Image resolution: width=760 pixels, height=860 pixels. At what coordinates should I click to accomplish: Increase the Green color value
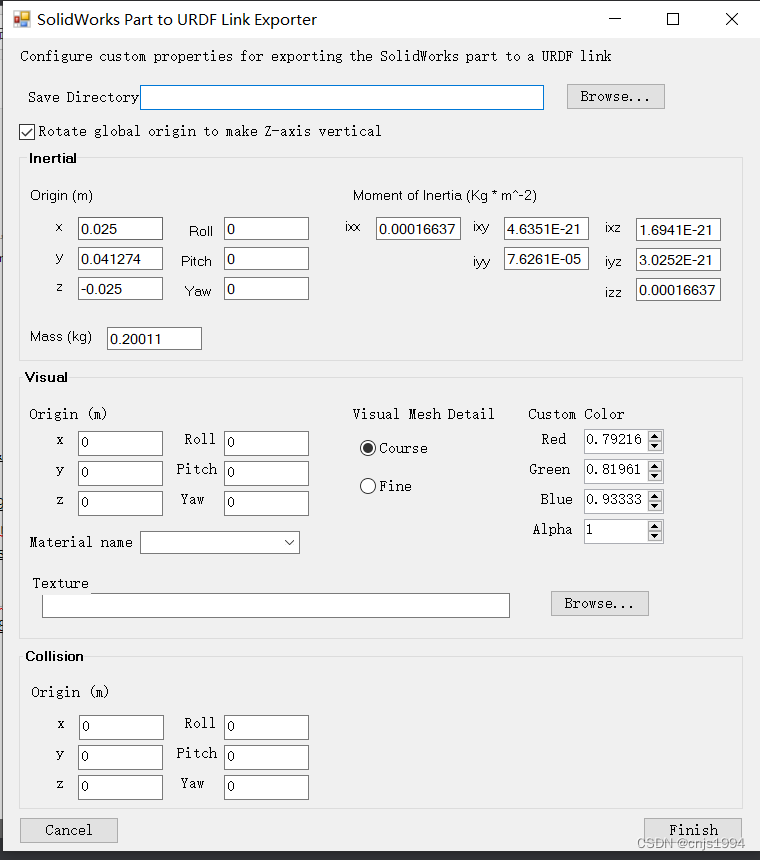pyautogui.click(x=655, y=466)
